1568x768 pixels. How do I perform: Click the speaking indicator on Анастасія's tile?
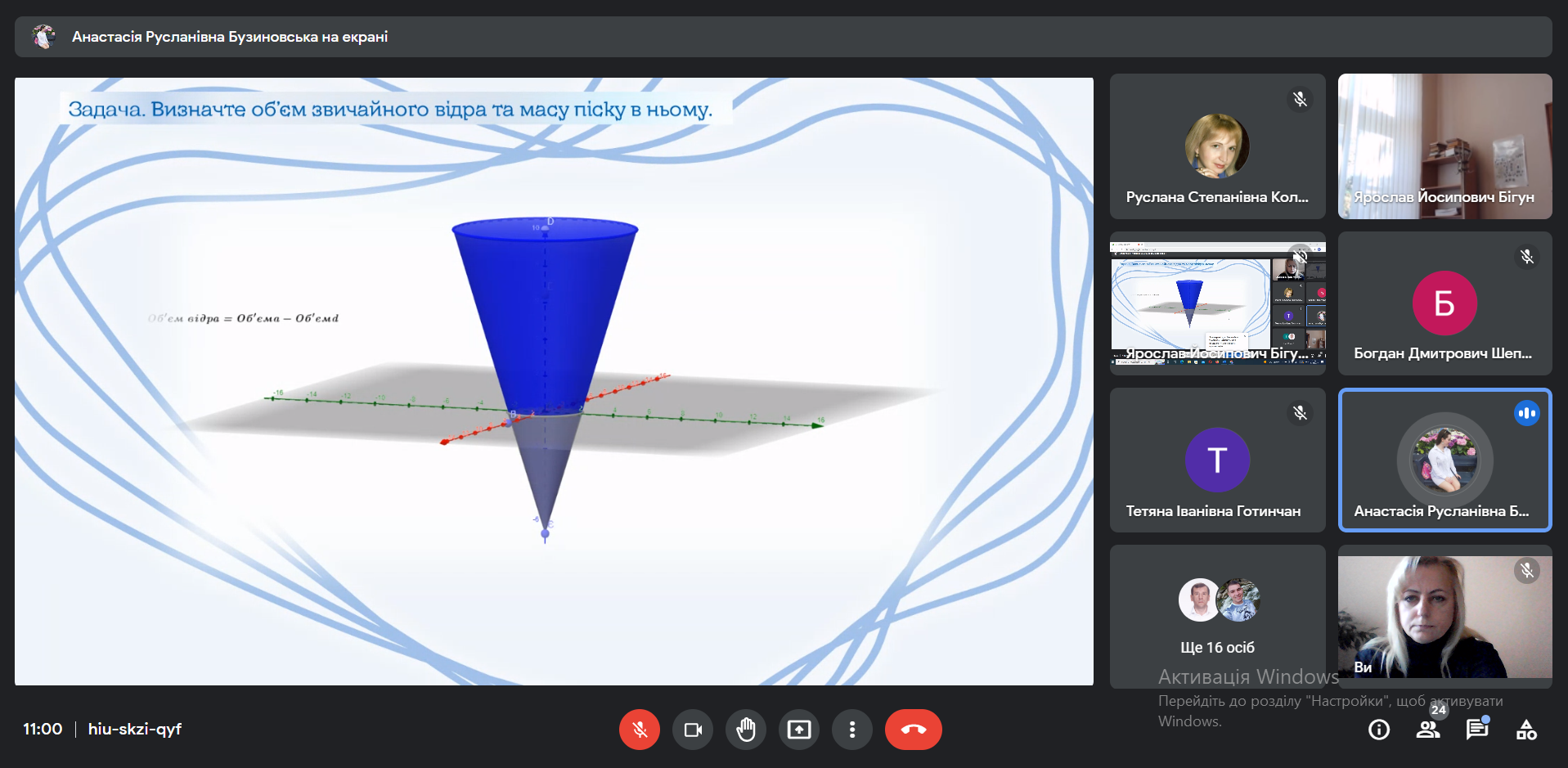coord(1526,413)
